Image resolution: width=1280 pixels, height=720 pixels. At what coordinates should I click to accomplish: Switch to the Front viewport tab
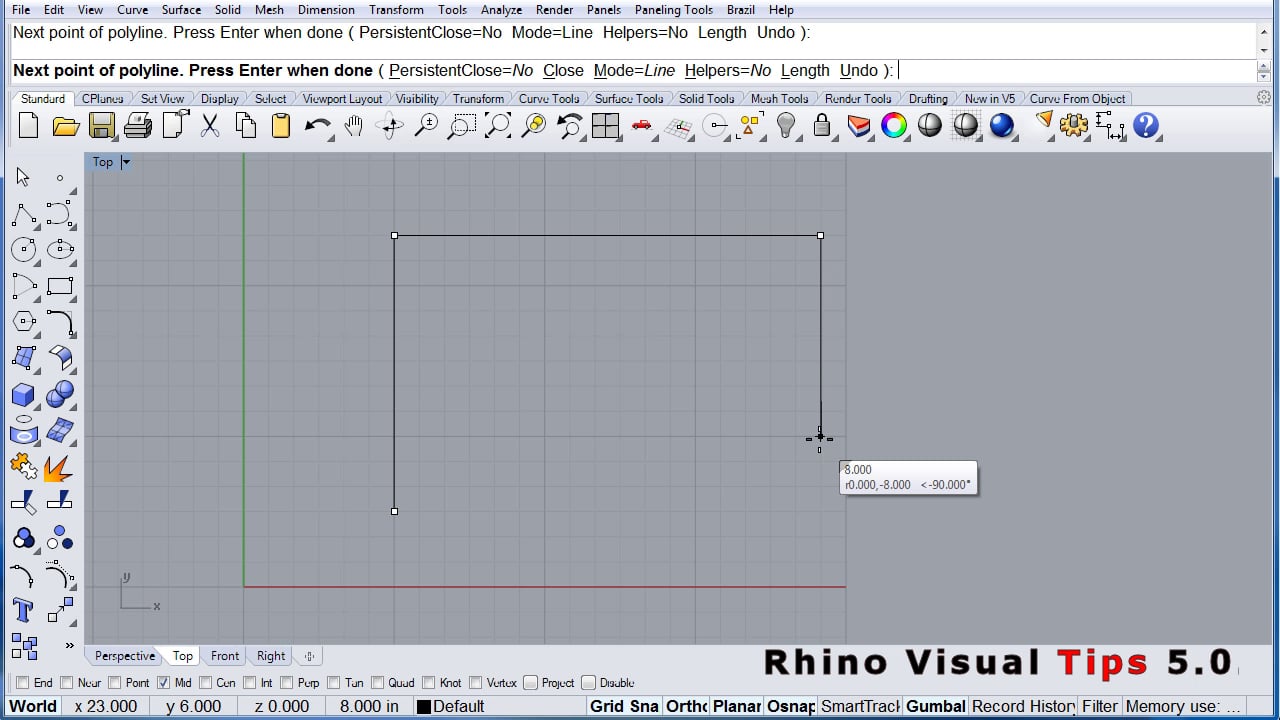(x=225, y=656)
